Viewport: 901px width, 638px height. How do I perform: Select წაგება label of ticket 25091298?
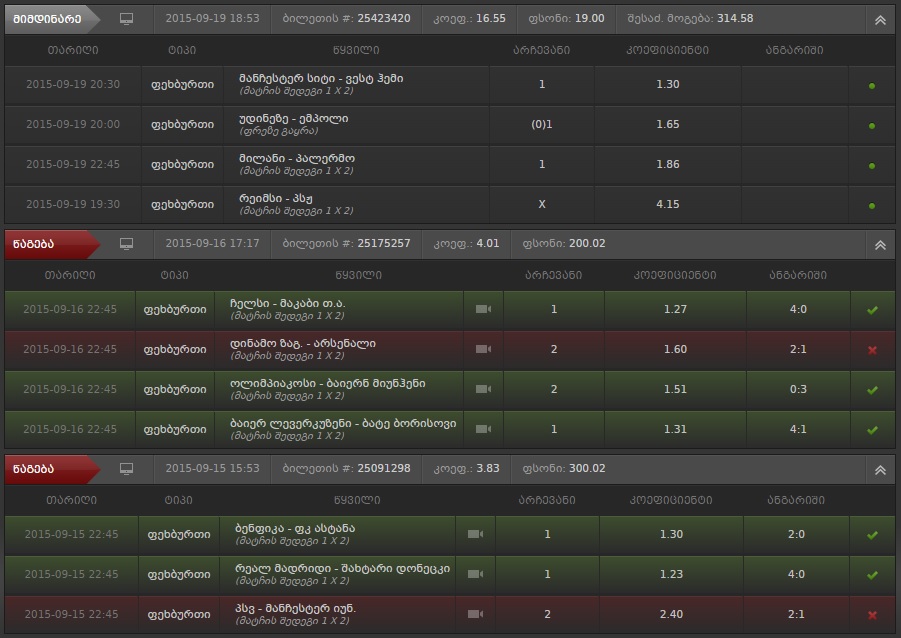[33, 469]
